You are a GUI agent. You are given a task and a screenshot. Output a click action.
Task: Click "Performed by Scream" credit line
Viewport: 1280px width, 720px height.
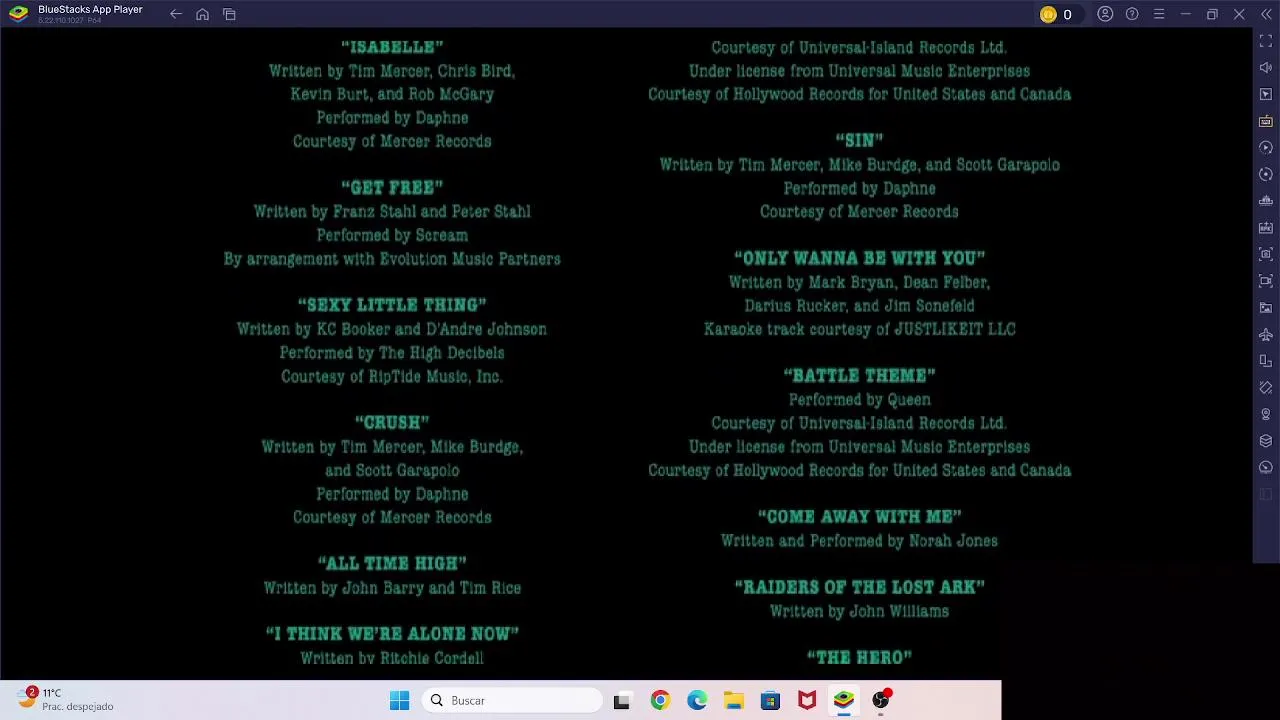[x=392, y=236]
